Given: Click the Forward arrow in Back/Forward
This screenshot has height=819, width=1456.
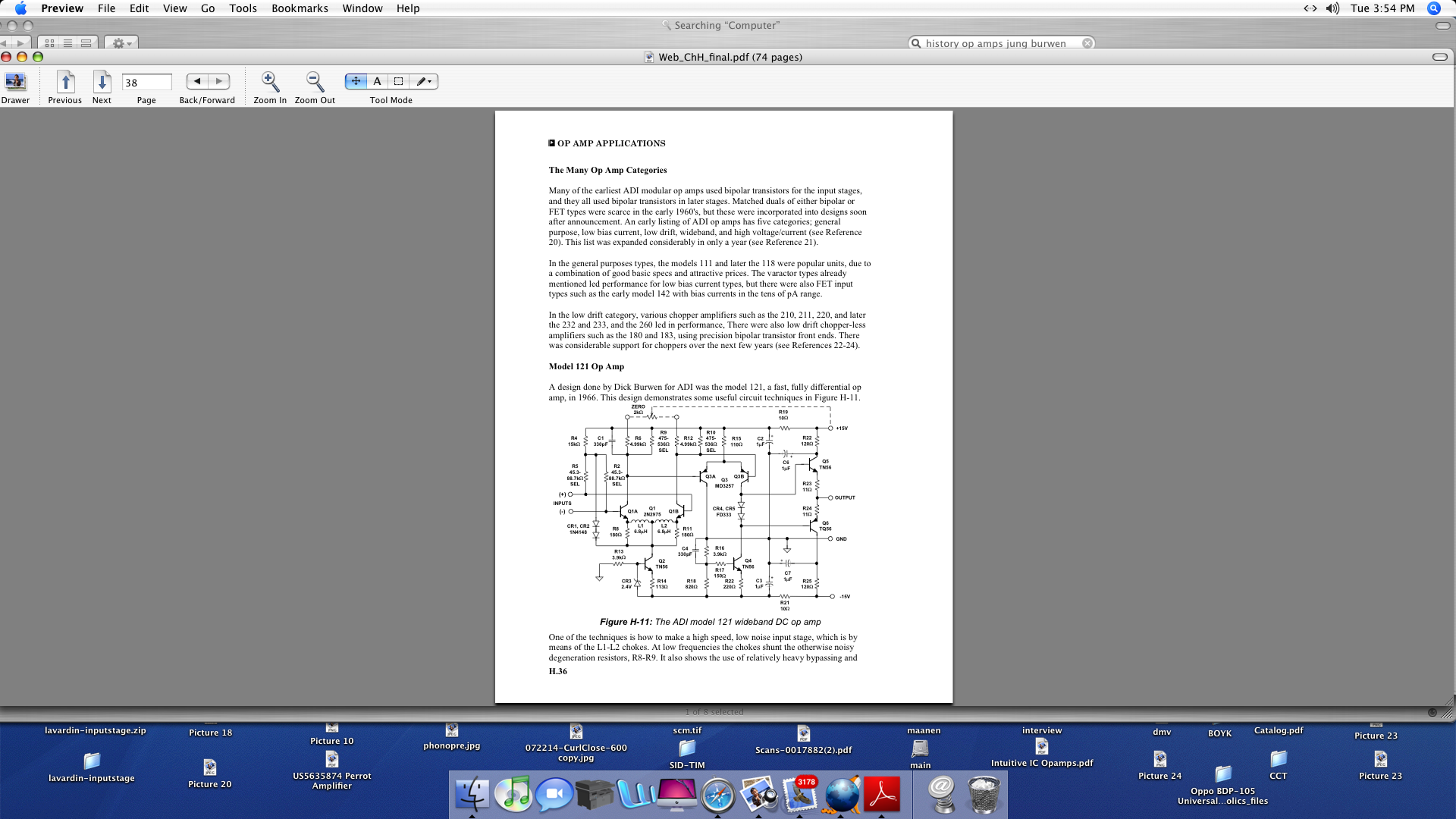Looking at the screenshot, I should click(x=219, y=81).
